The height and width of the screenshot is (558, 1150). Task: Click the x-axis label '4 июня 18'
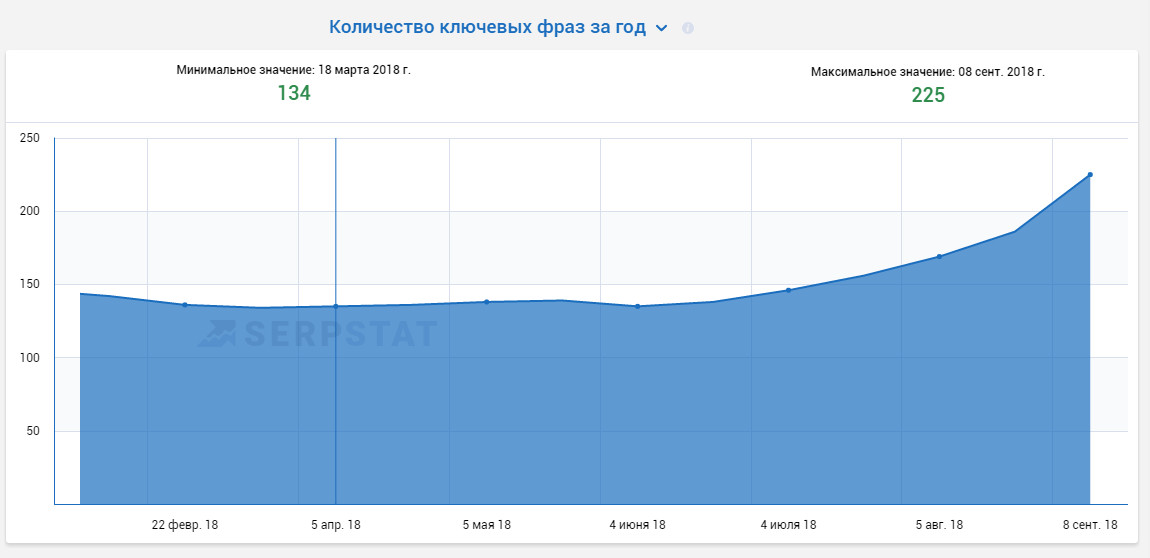[637, 525]
